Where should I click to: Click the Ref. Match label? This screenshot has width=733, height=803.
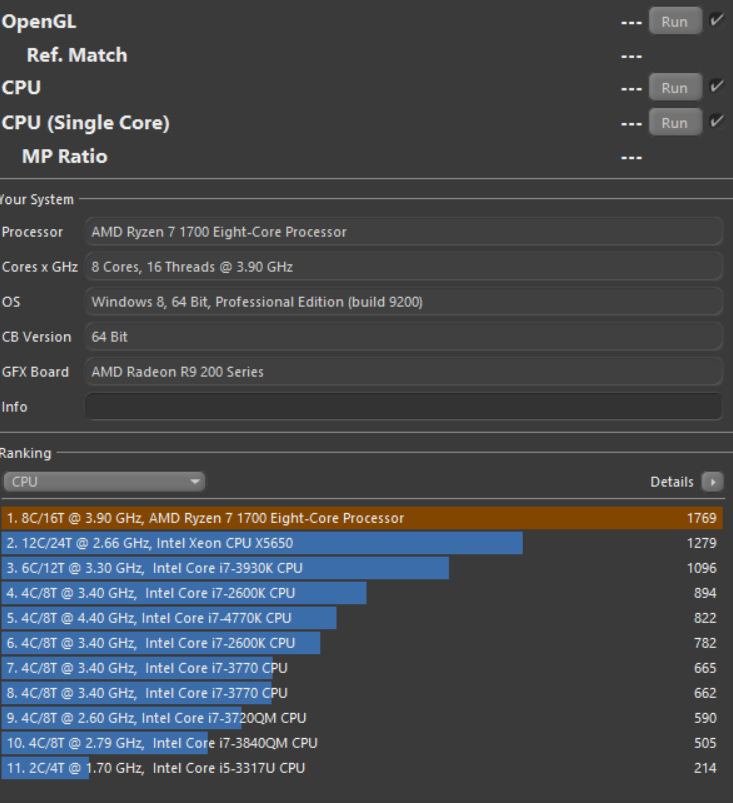[77, 55]
